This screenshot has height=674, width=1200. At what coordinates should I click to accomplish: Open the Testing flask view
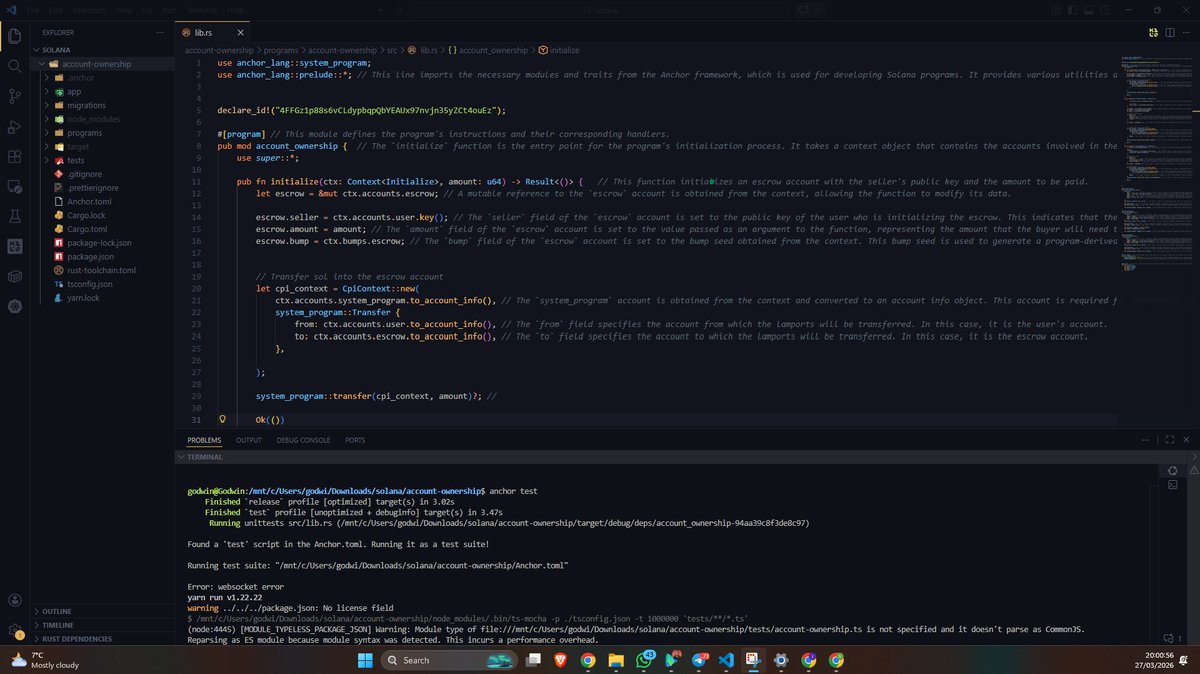tap(14, 216)
